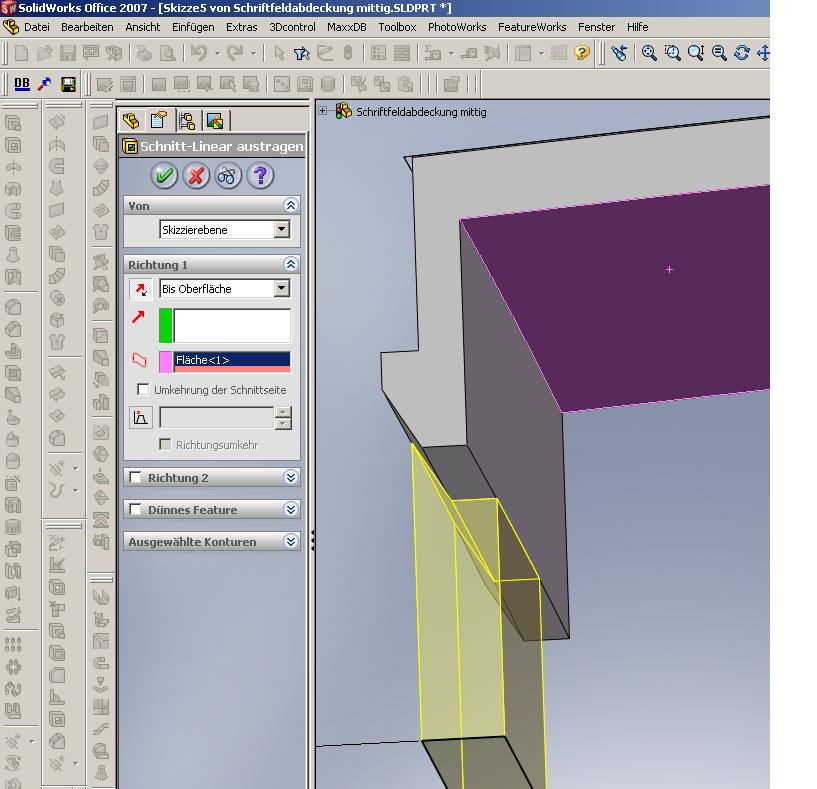Open detailed preview glasses icon
This screenshot has height=789, width=817.
(x=228, y=176)
